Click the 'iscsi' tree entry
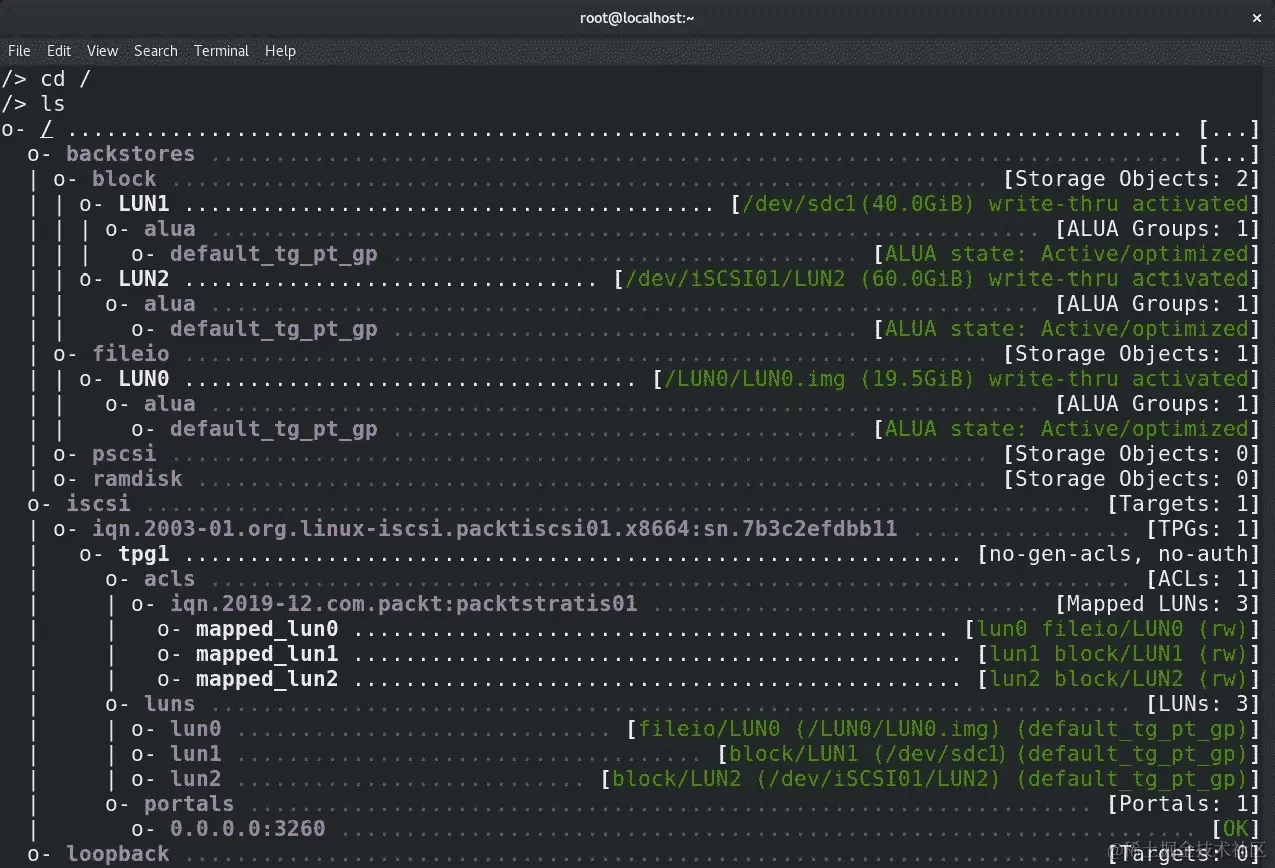1275x868 pixels. coord(98,504)
